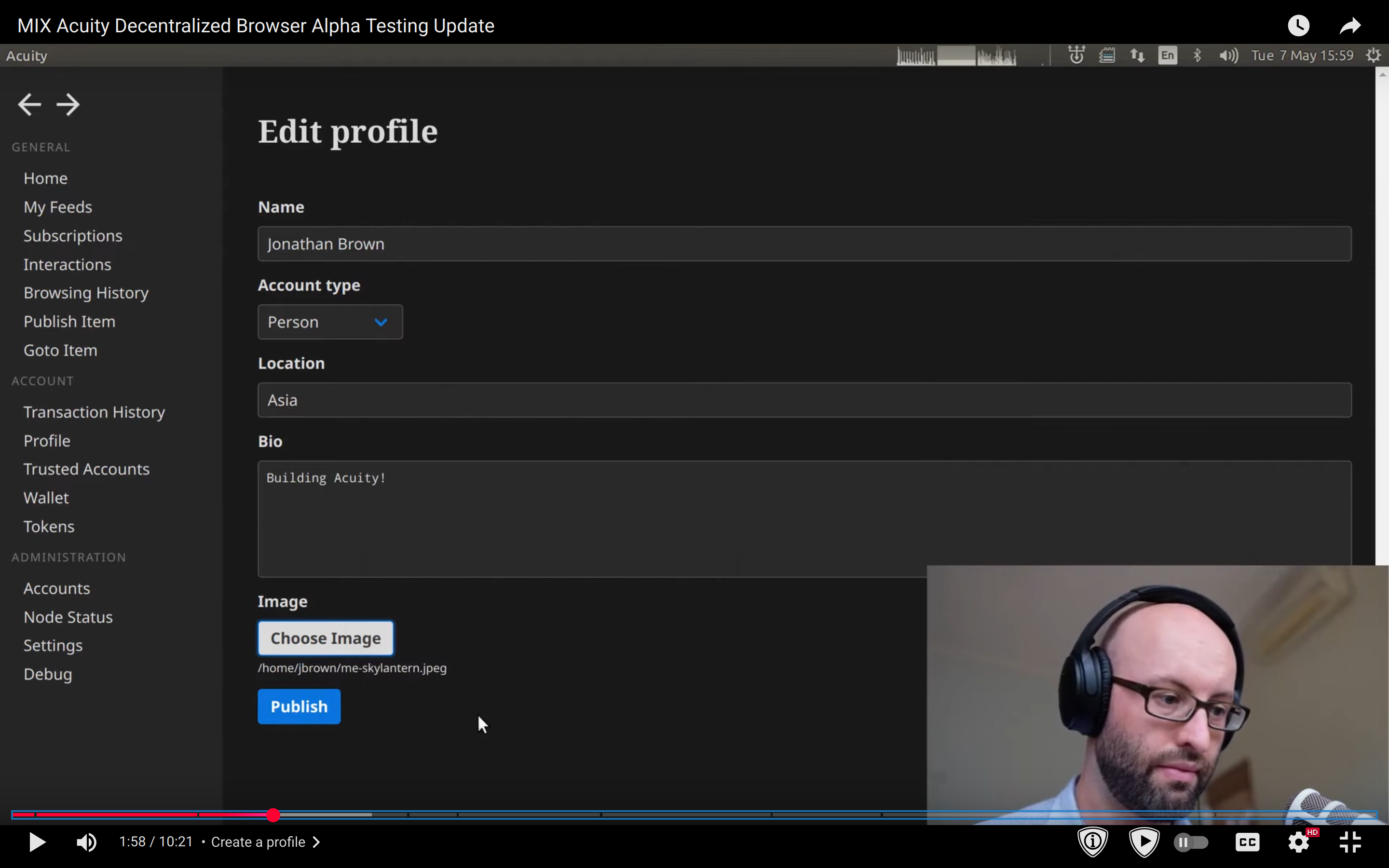Image resolution: width=1389 pixels, height=868 pixels.
Task: Toggle the autoplay switch
Action: (1192, 842)
